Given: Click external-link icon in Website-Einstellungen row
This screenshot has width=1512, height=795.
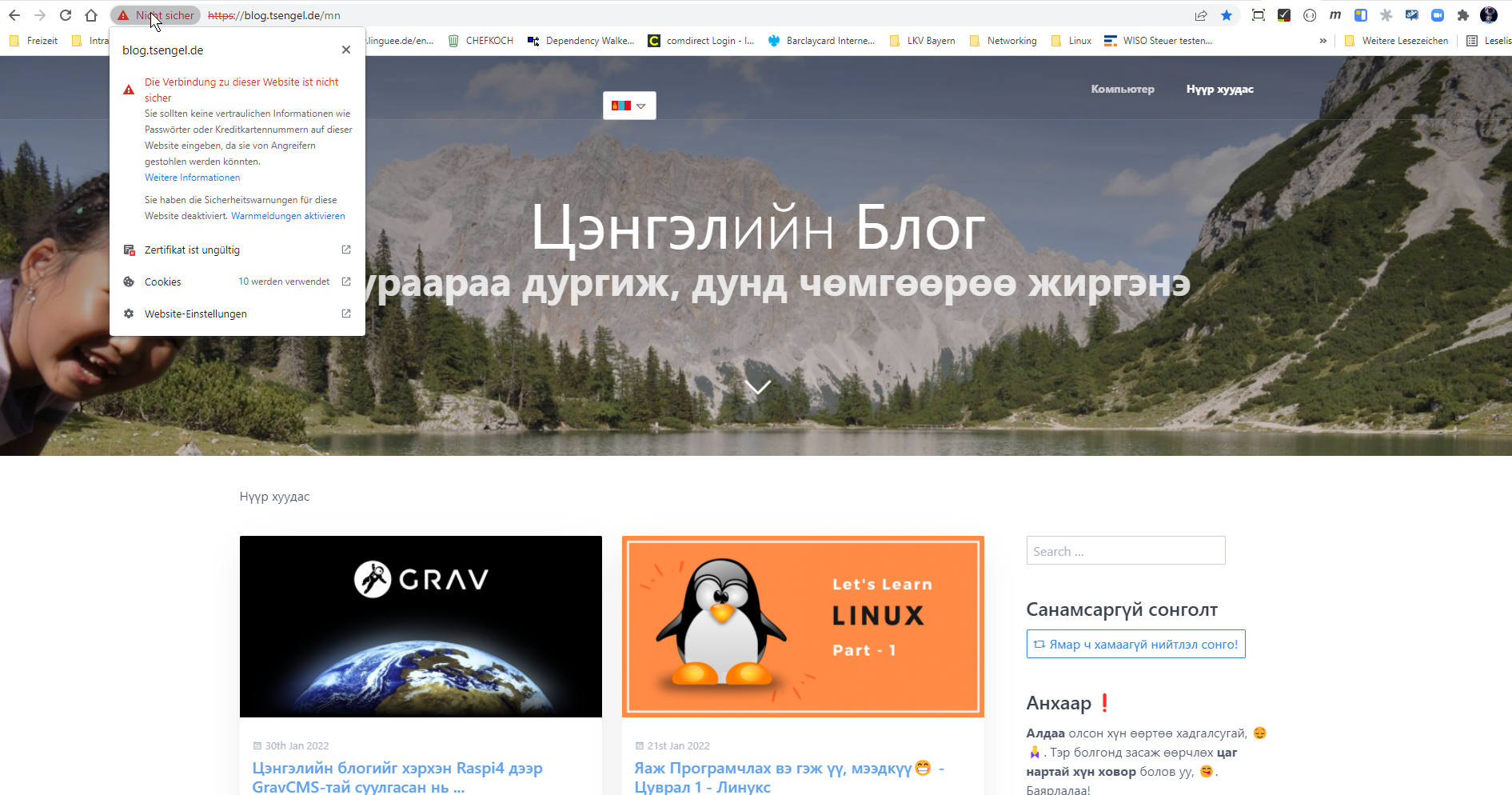Looking at the screenshot, I should point(346,314).
